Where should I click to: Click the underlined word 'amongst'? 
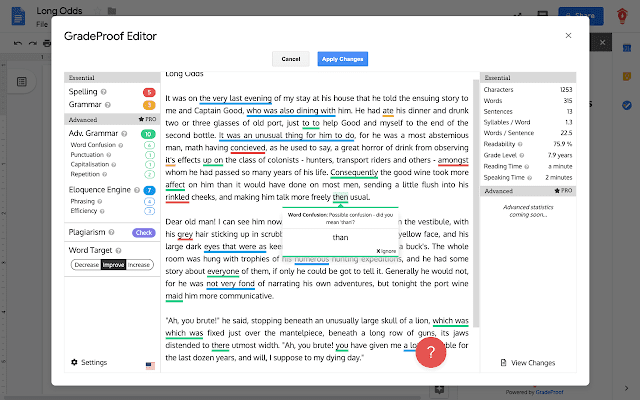click(x=453, y=160)
